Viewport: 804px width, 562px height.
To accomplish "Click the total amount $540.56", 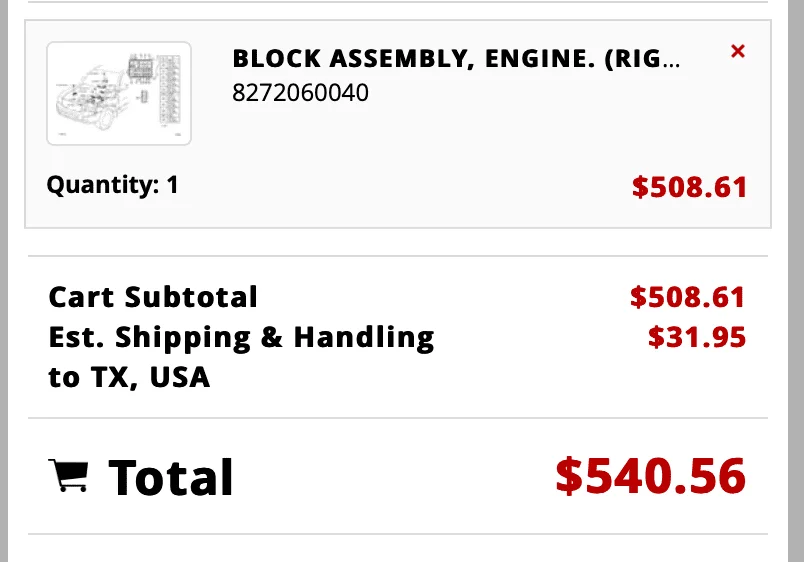I will [650, 476].
